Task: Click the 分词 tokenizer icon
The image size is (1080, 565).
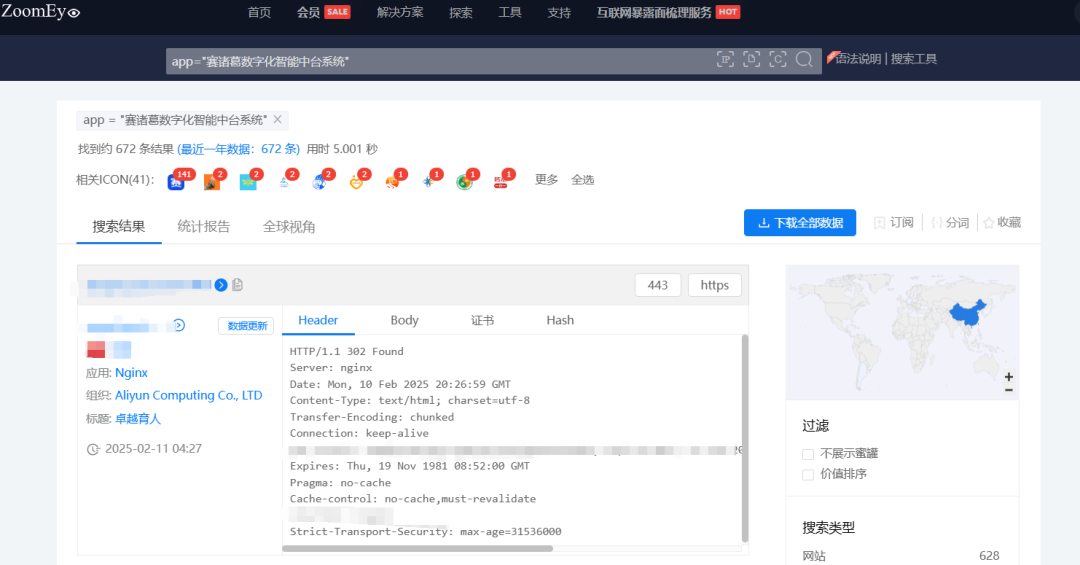Action: 936,223
